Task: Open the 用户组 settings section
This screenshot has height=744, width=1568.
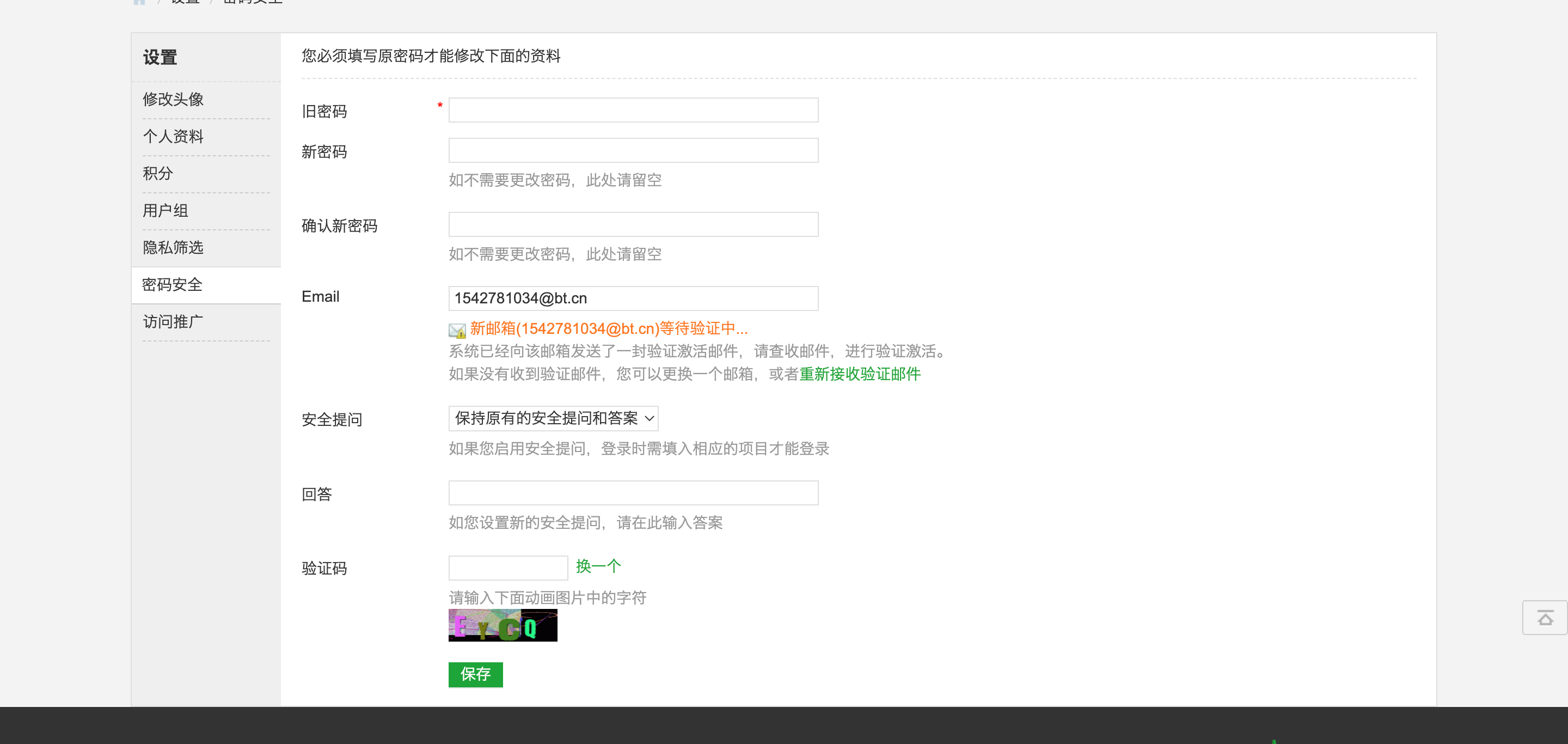Action: point(165,210)
